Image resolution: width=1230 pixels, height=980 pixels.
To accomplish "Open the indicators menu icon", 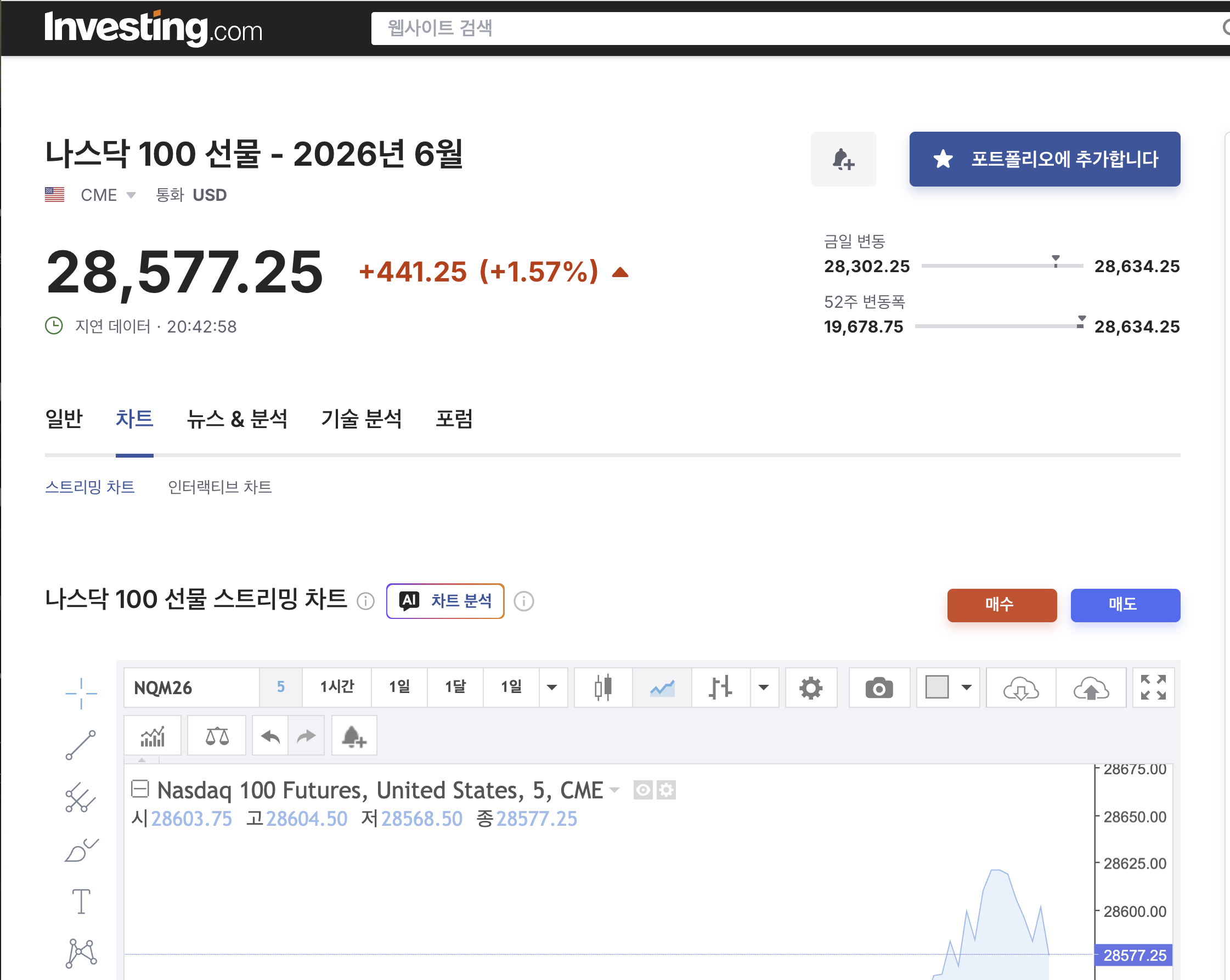I will tap(153, 736).
